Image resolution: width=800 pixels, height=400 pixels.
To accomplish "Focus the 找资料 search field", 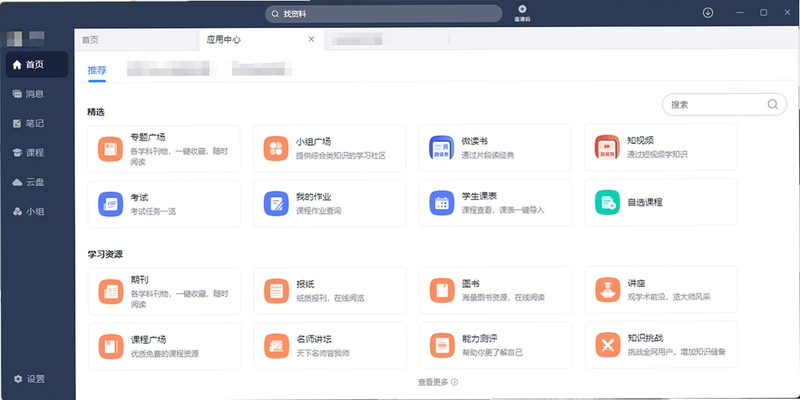I will [x=383, y=14].
